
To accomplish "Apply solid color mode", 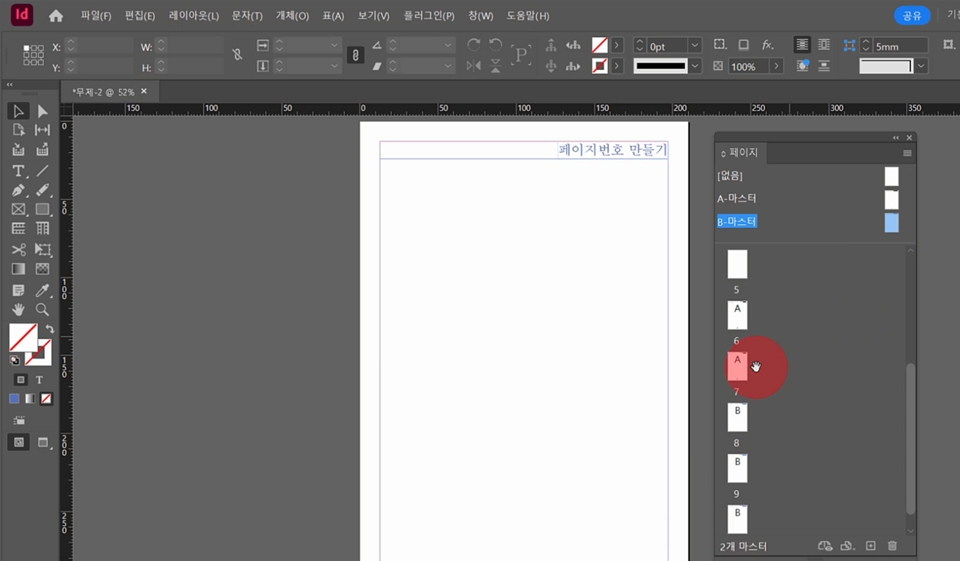I will pos(14,399).
